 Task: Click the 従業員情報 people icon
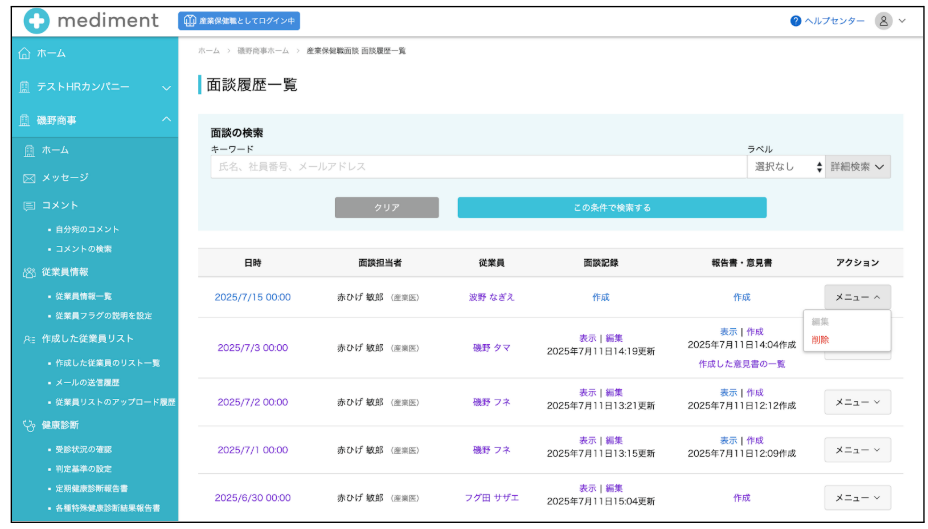29,272
